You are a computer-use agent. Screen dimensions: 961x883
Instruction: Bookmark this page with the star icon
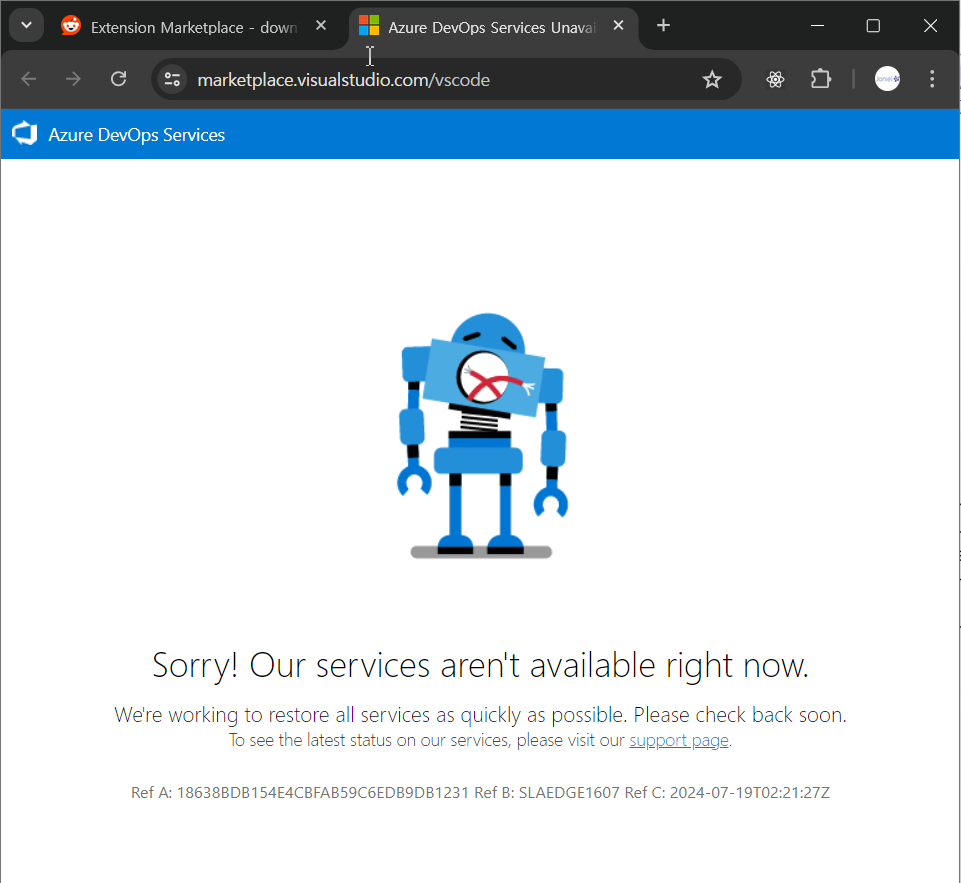712,80
